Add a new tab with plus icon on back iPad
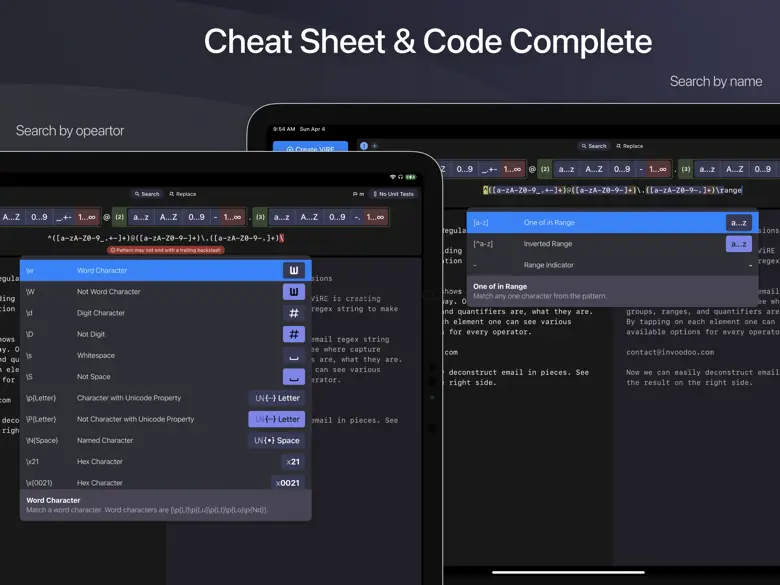The height and width of the screenshot is (585, 780). (375, 146)
